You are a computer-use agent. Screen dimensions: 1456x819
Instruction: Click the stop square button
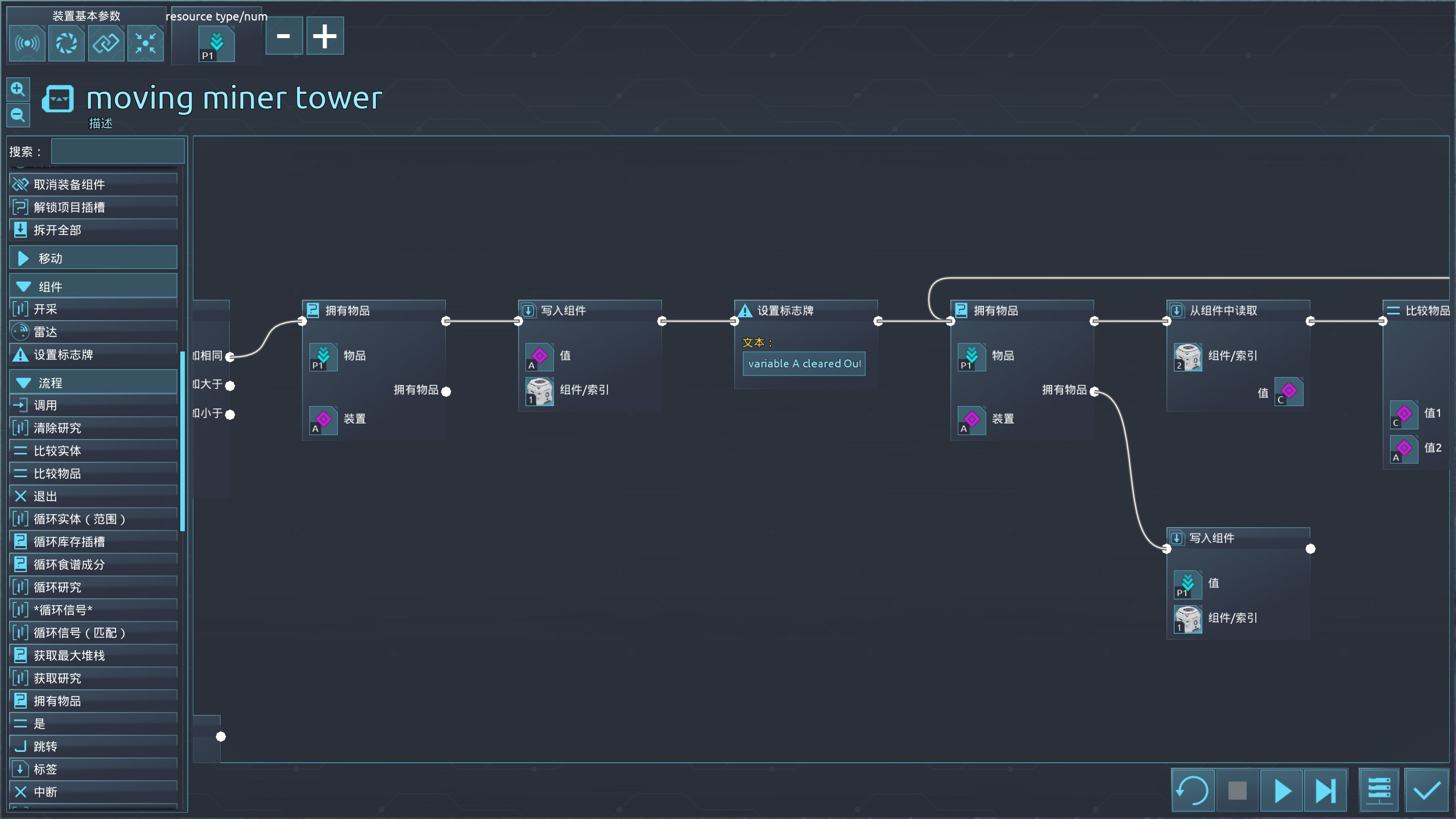(x=1237, y=790)
